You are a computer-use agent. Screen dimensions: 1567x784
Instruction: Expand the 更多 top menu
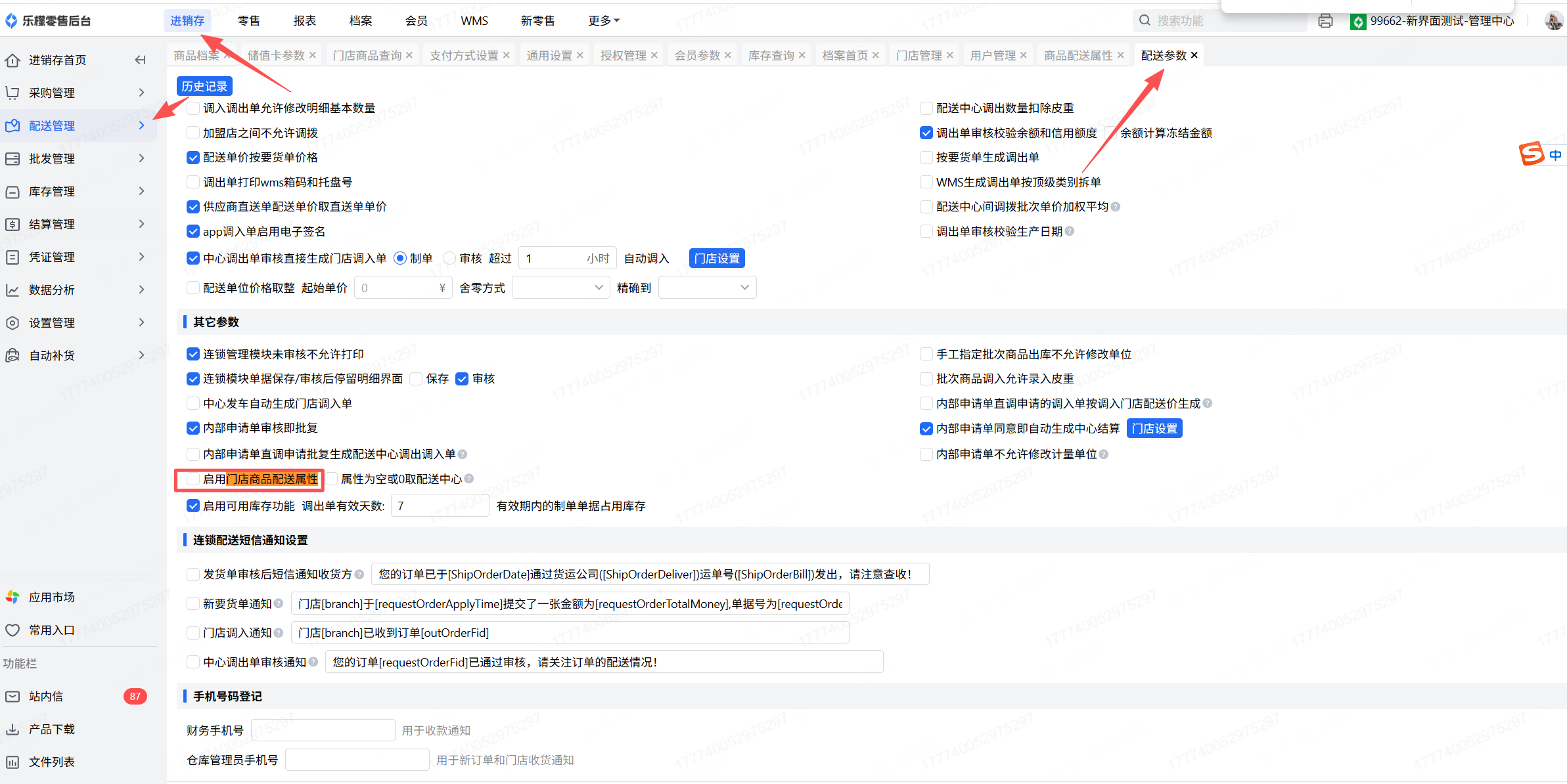pyautogui.click(x=603, y=21)
